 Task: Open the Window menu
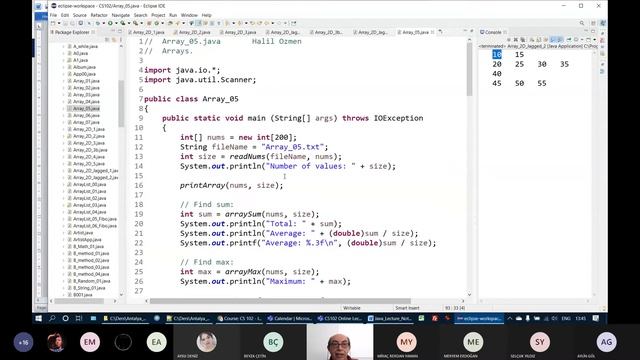pyautogui.click(x=189, y=15)
